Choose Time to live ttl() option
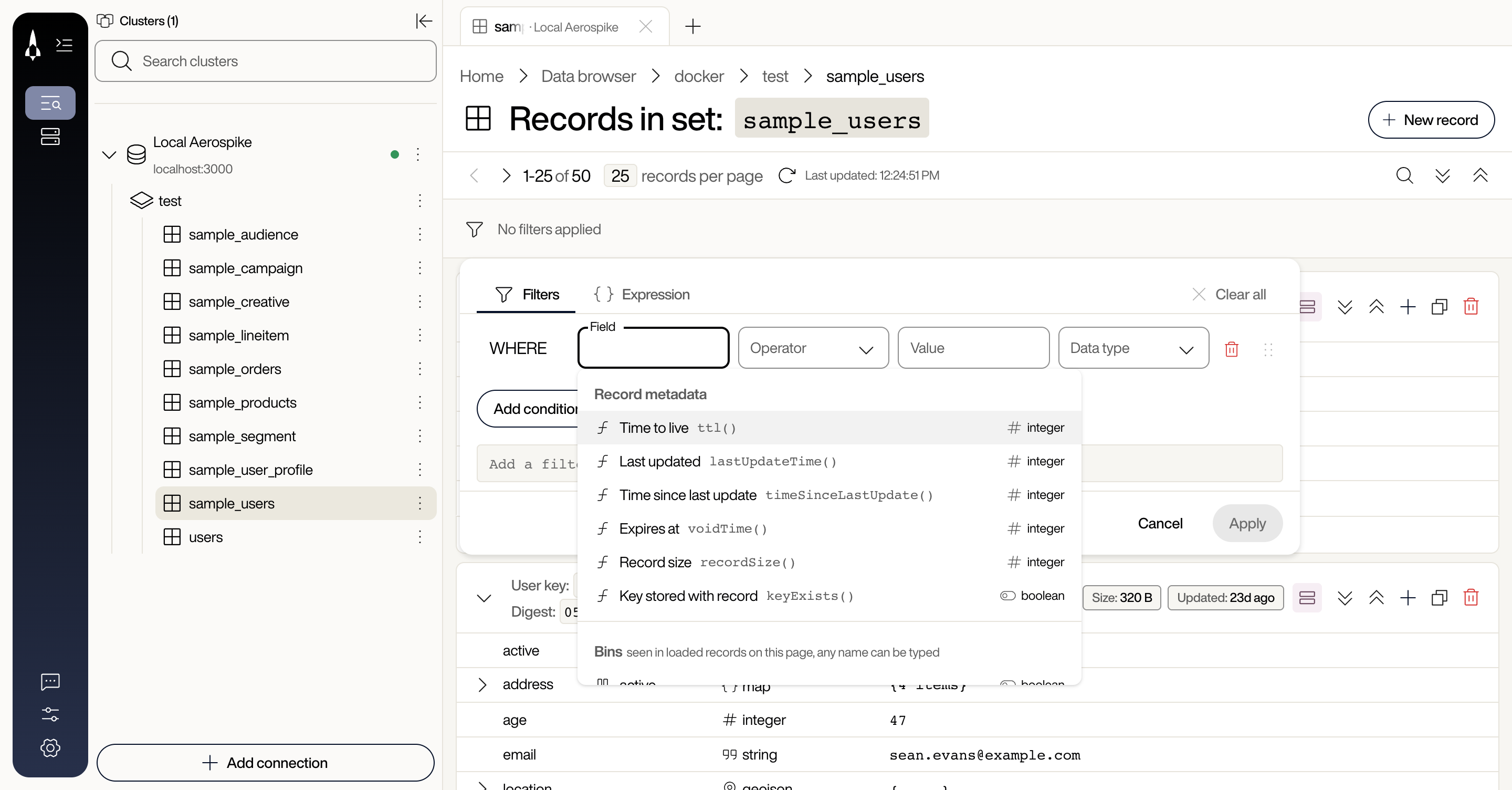 click(829, 428)
